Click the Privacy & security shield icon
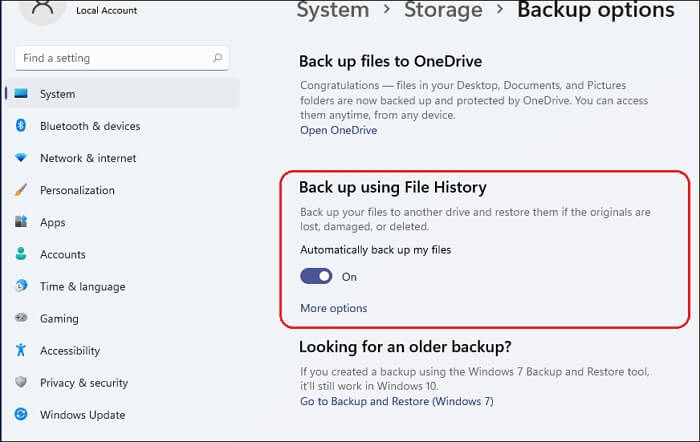 [x=21, y=383]
